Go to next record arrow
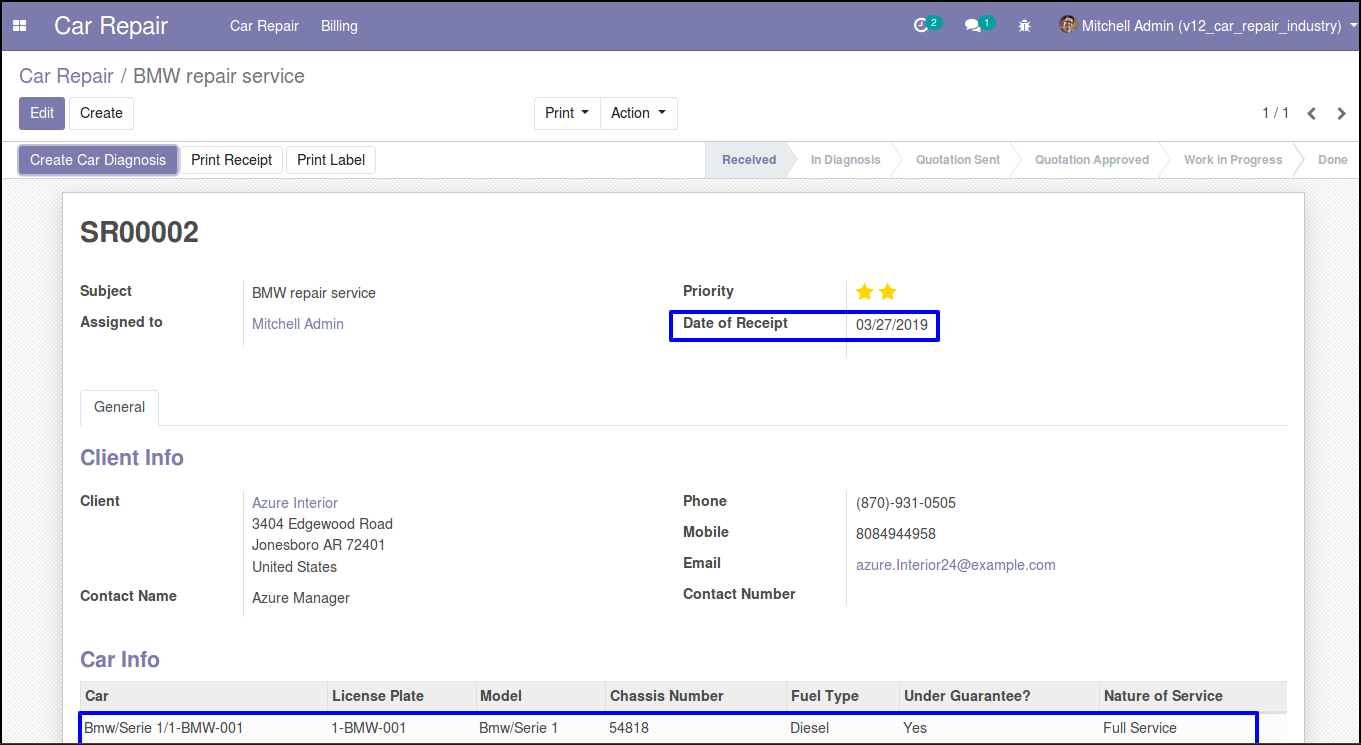This screenshot has width=1361, height=745. coord(1342,114)
